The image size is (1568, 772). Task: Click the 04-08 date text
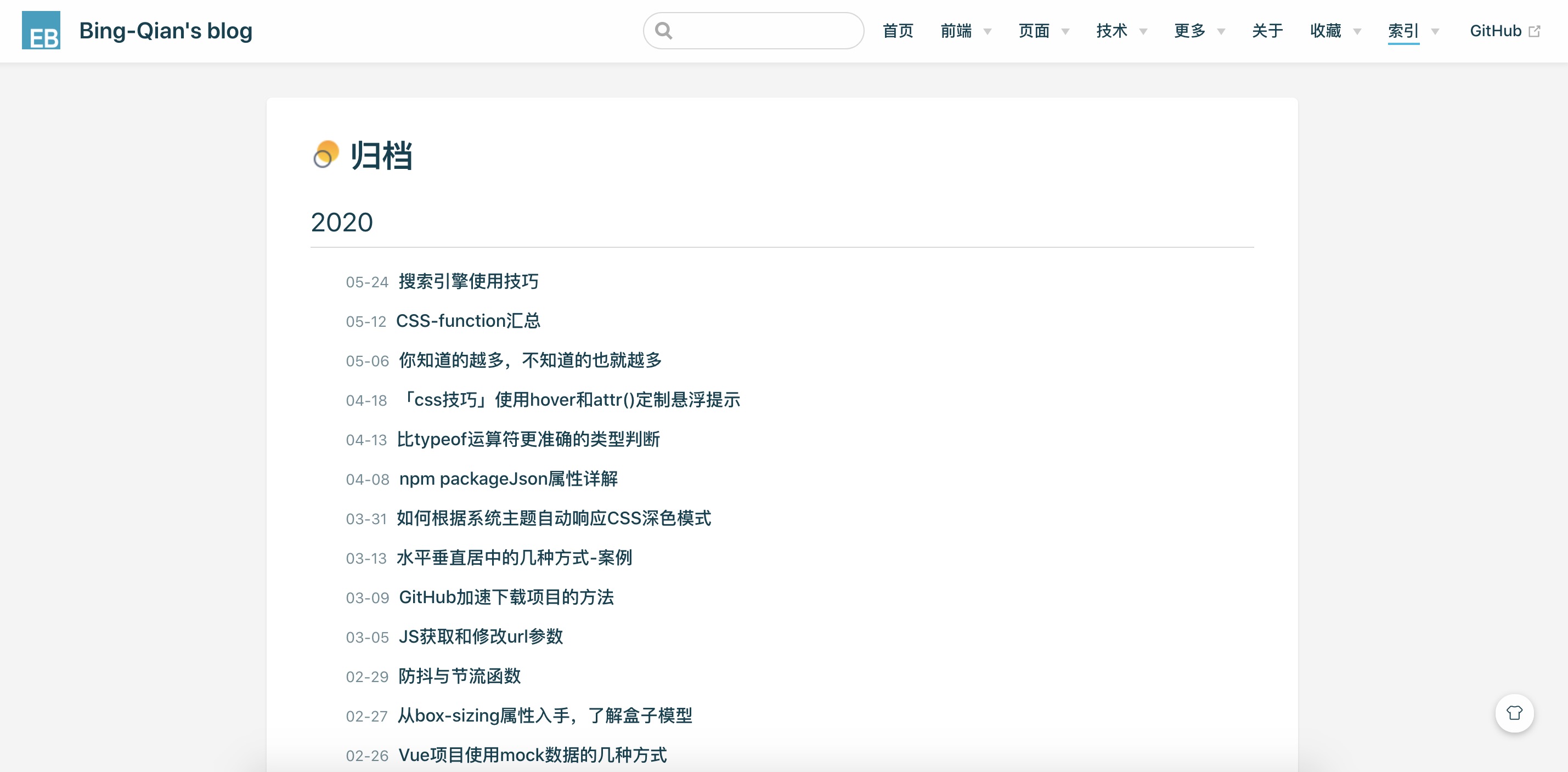(x=367, y=480)
